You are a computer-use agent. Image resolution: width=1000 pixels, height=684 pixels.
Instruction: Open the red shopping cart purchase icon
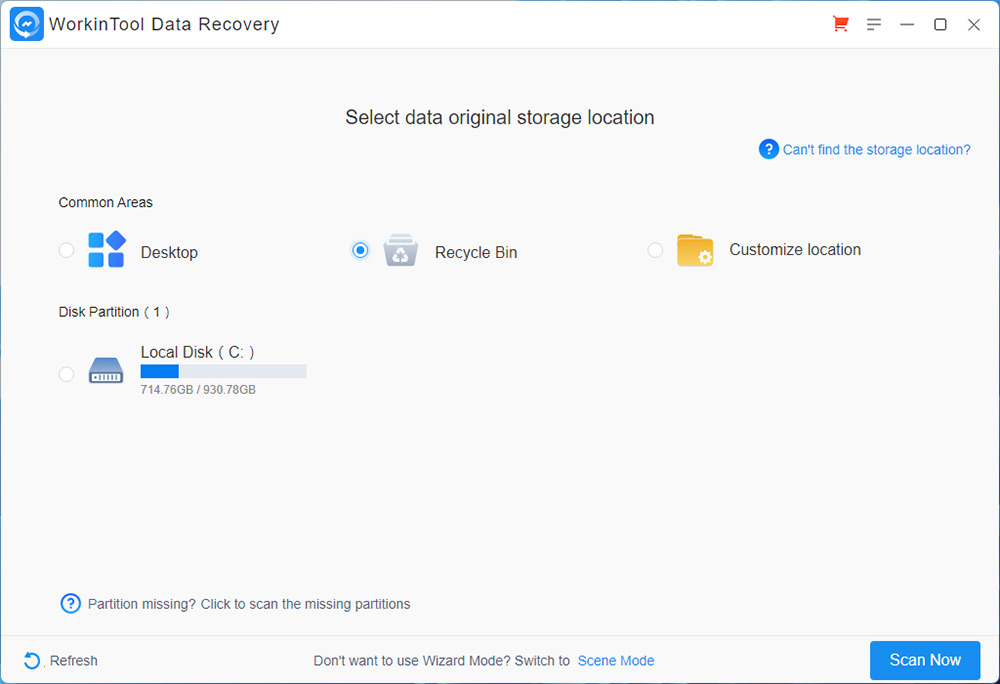pos(841,24)
